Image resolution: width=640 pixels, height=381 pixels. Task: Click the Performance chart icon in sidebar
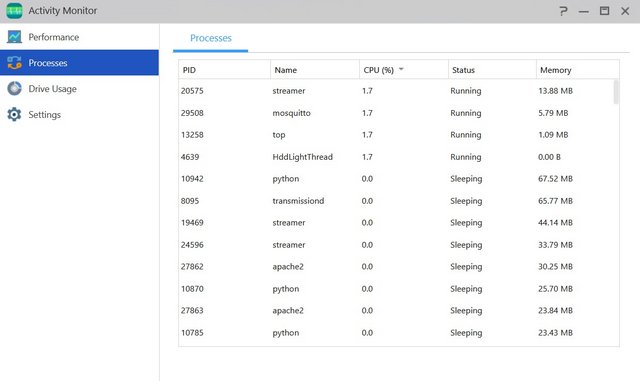point(14,37)
